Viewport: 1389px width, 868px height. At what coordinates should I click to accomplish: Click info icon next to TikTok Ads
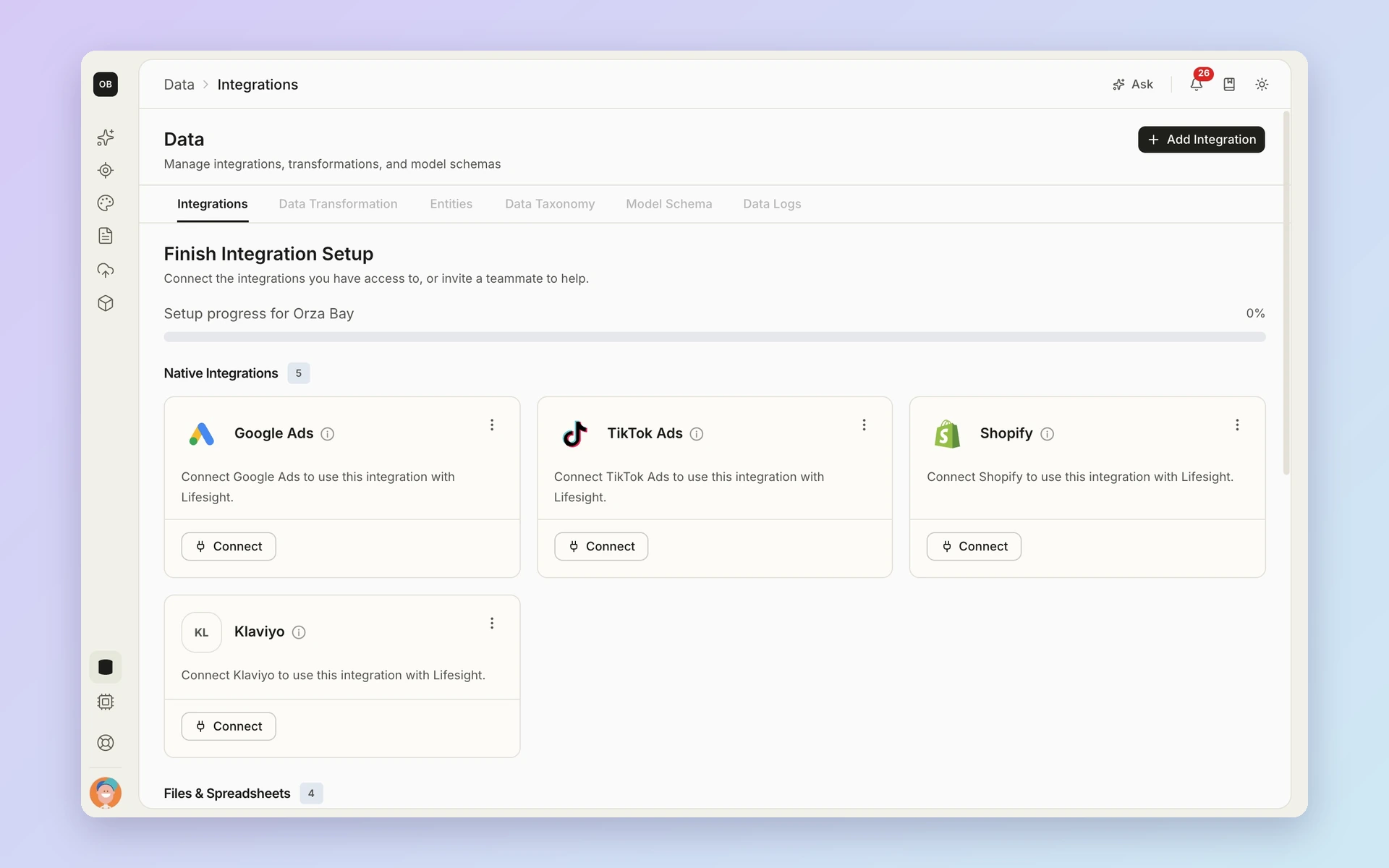click(x=697, y=434)
